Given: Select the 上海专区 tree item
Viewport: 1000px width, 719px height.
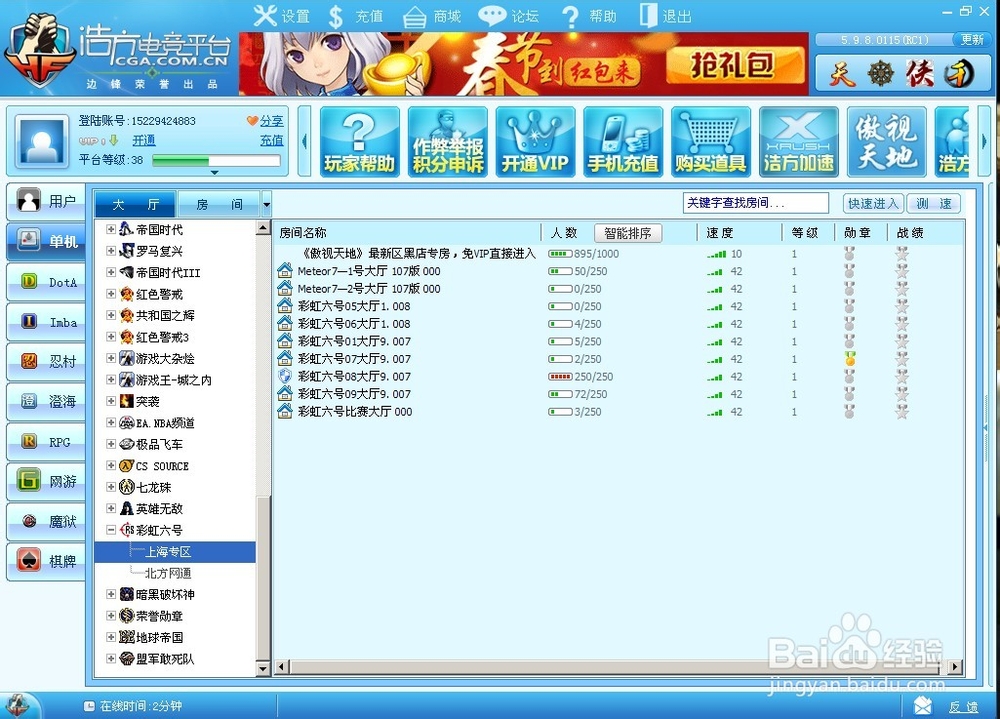Looking at the screenshot, I should point(168,552).
